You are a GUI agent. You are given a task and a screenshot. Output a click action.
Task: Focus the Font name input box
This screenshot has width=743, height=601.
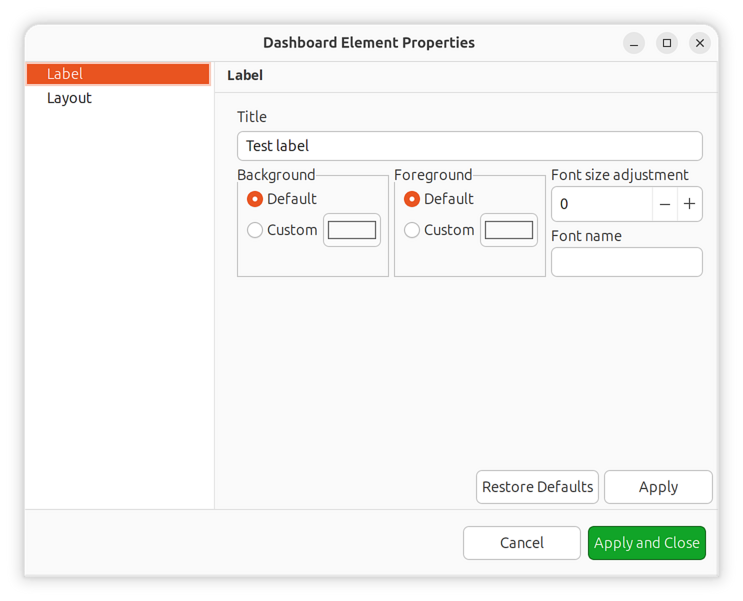pyautogui.click(x=626, y=262)
